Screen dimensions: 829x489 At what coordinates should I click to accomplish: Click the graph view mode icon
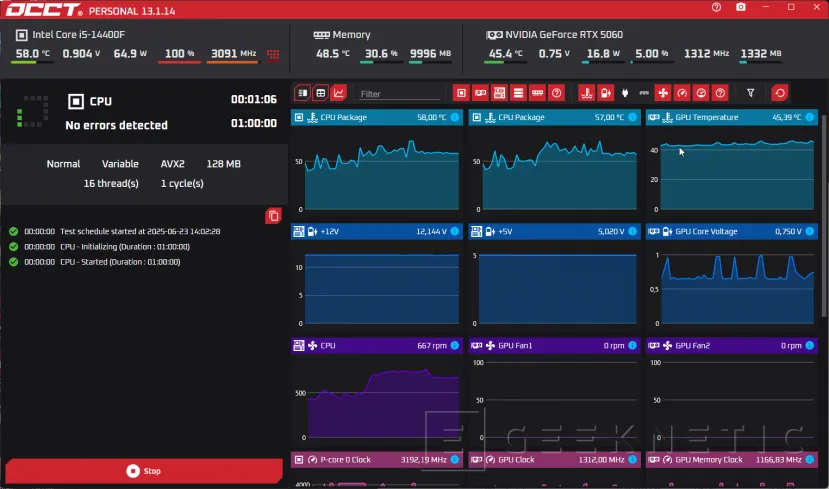point(339,93)
